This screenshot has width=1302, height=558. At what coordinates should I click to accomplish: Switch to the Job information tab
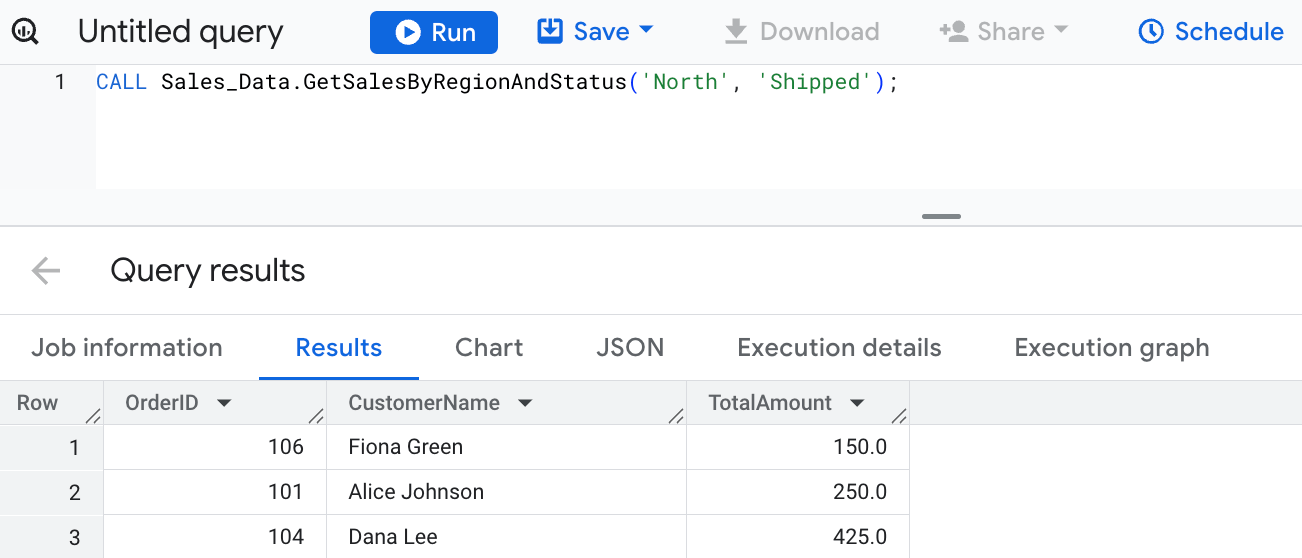(127, 348)
